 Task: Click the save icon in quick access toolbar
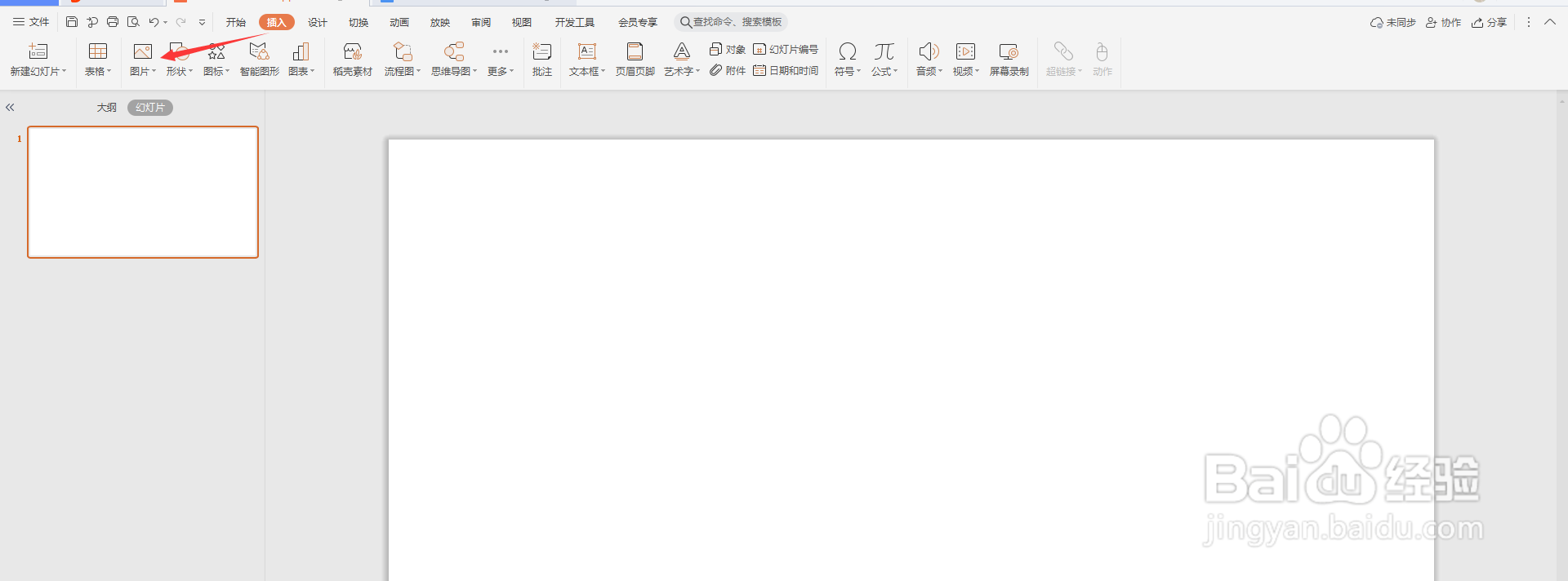coord(72,22)
